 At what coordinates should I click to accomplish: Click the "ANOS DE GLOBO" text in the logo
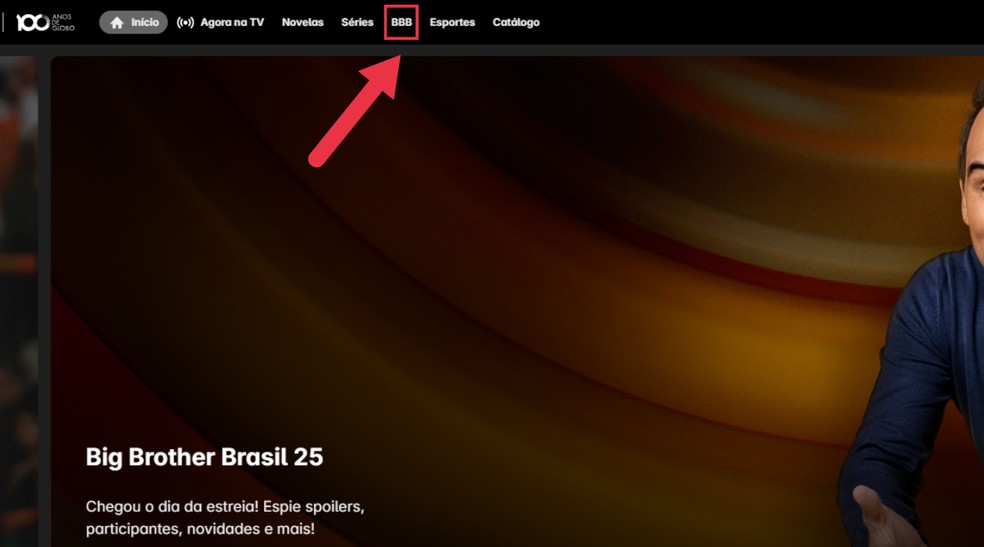click(63, 23)
